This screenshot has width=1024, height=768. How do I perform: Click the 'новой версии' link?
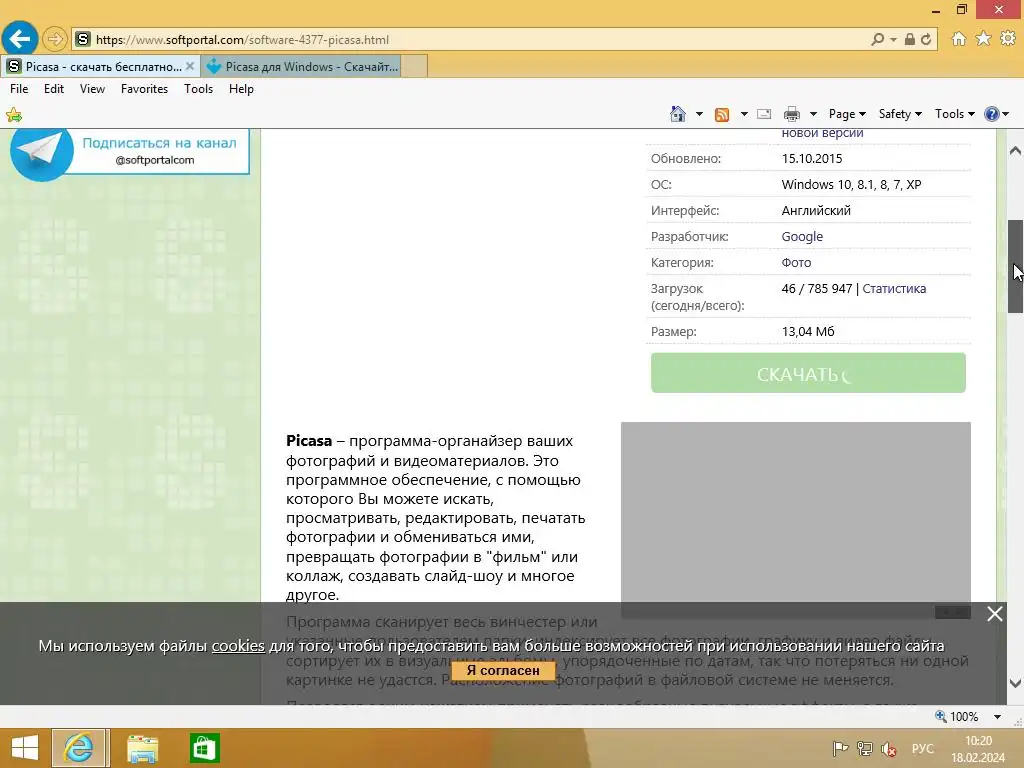[x=822, y=133]
